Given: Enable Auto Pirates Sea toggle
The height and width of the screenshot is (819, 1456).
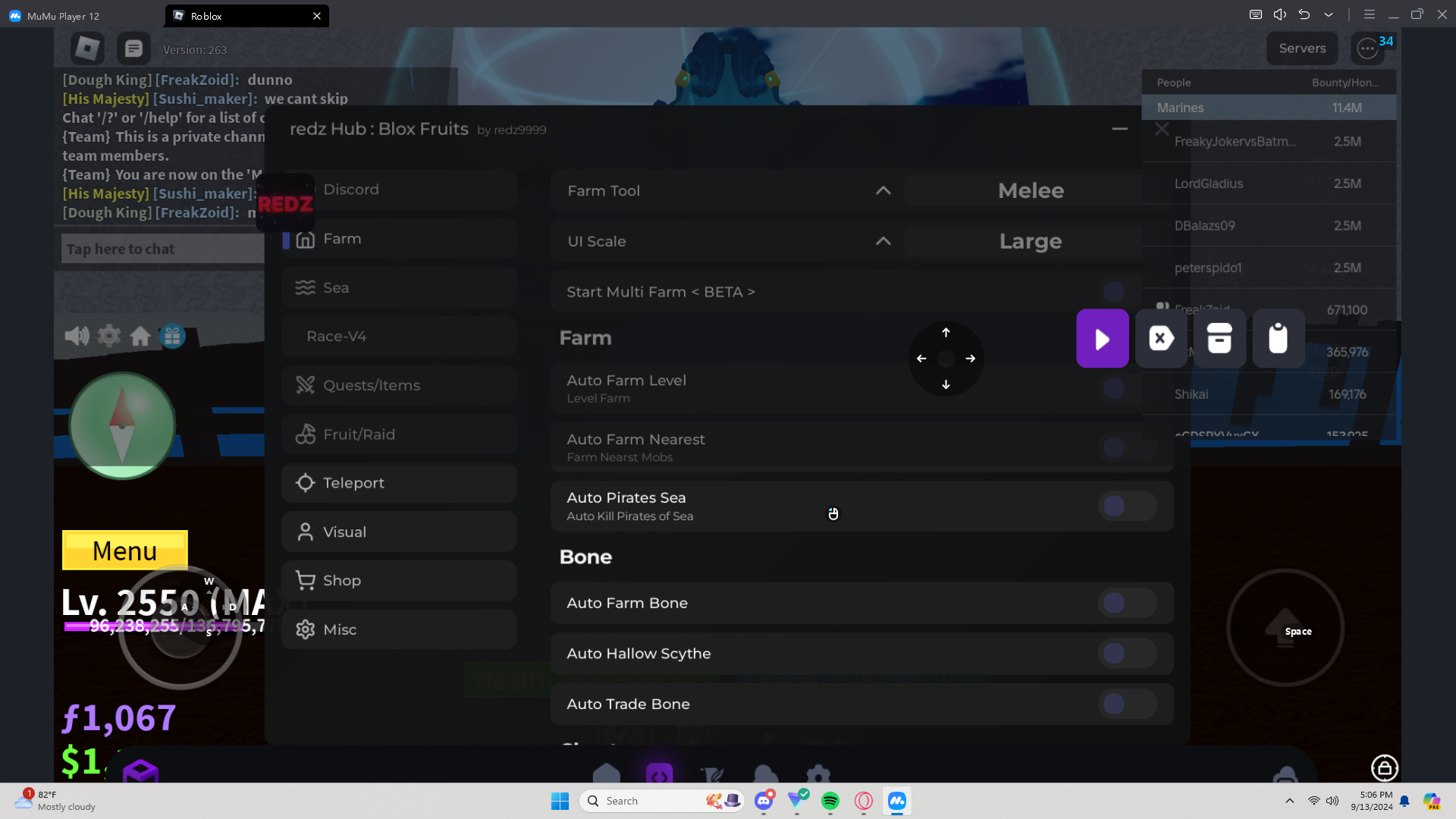Looking at the screenshot, I should click(1127, 506).
